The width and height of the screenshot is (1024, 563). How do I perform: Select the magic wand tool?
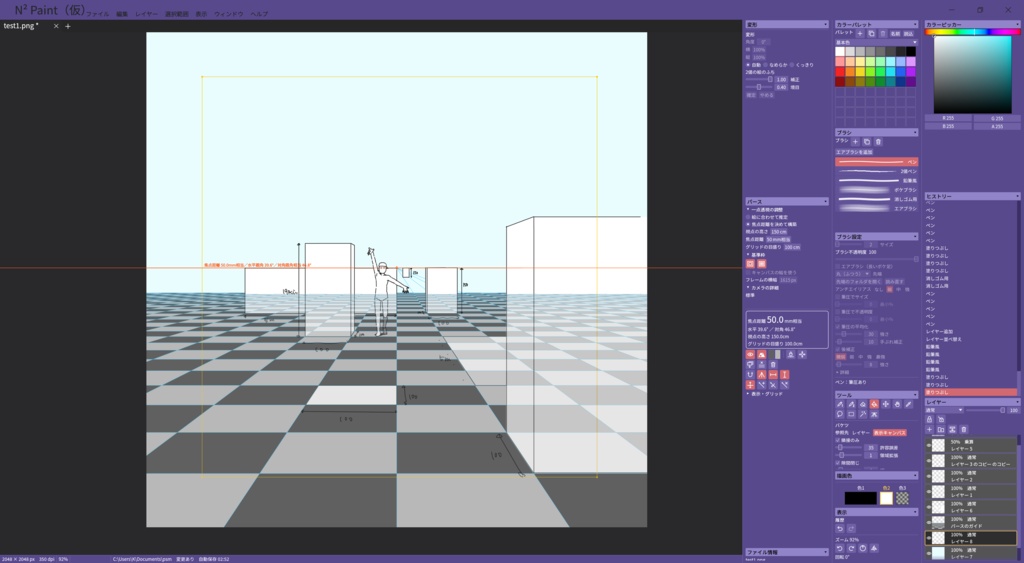863,414
